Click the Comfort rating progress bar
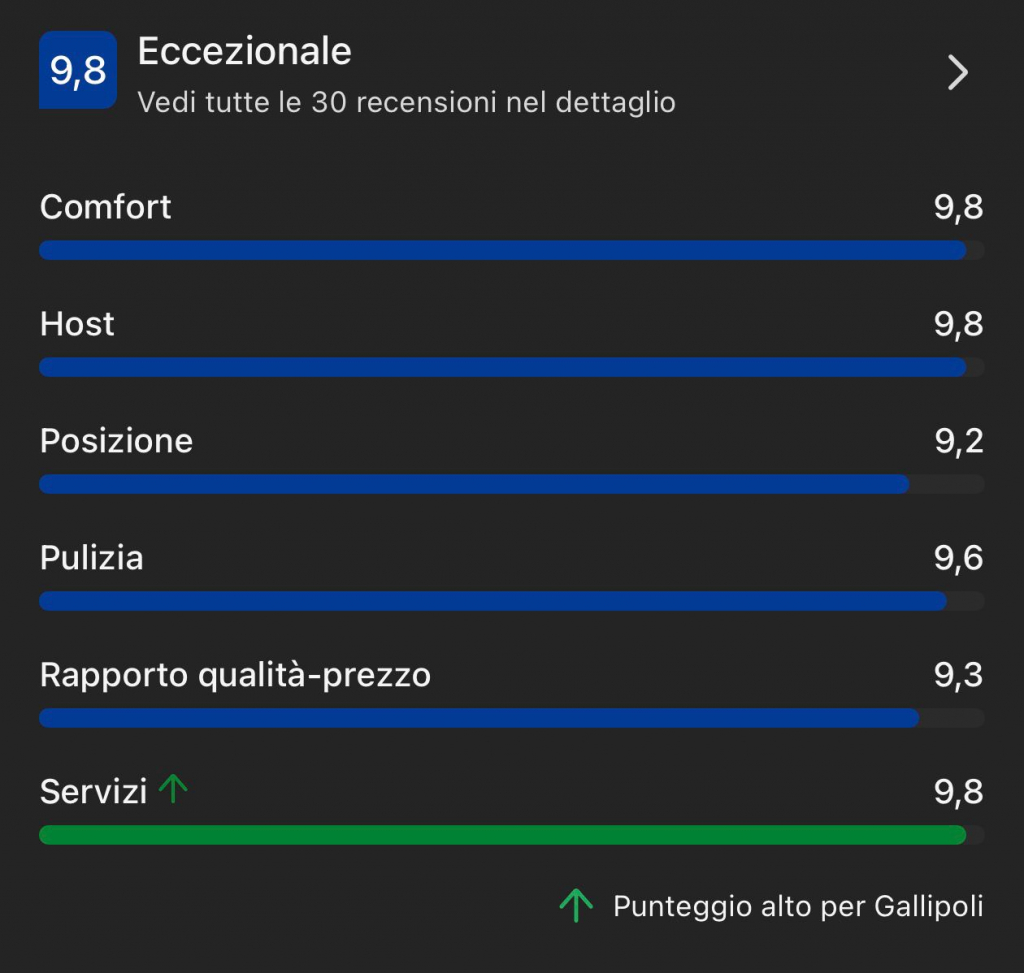 click(510, 250)
